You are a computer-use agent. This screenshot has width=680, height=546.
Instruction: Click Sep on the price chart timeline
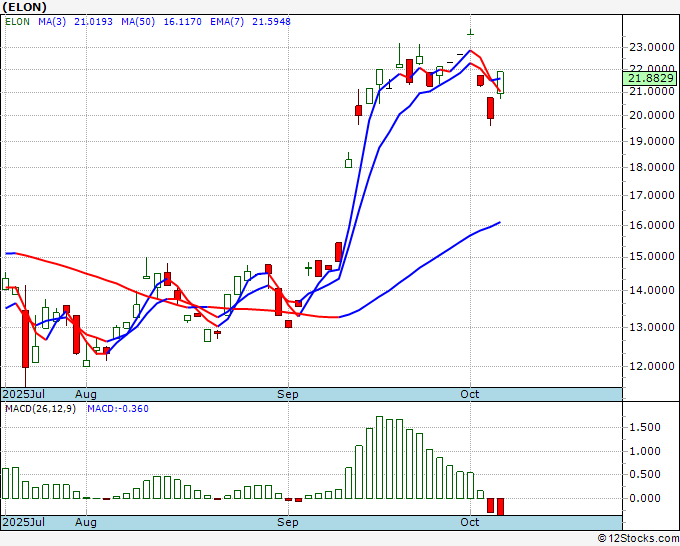[x=288, y=394]
